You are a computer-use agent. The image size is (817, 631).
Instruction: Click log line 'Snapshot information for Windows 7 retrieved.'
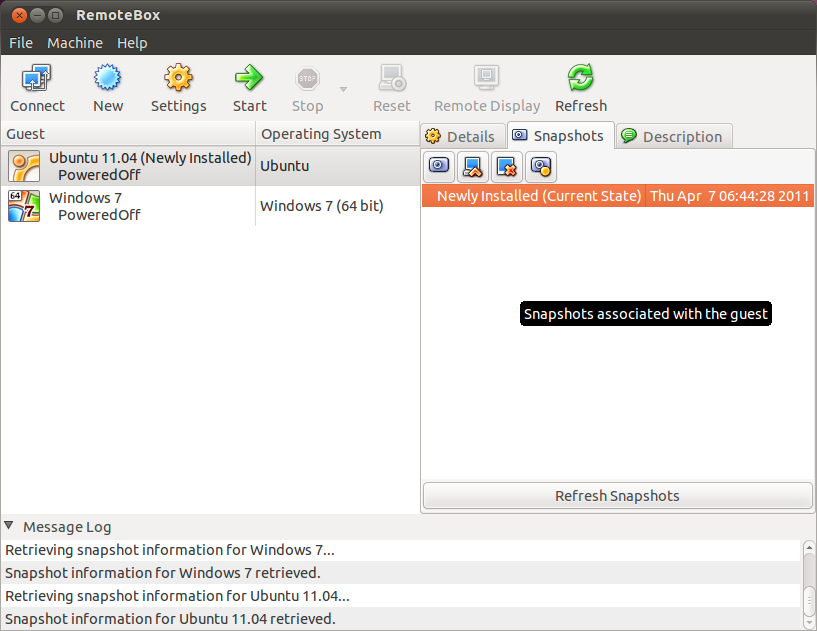tap(401, 573)
